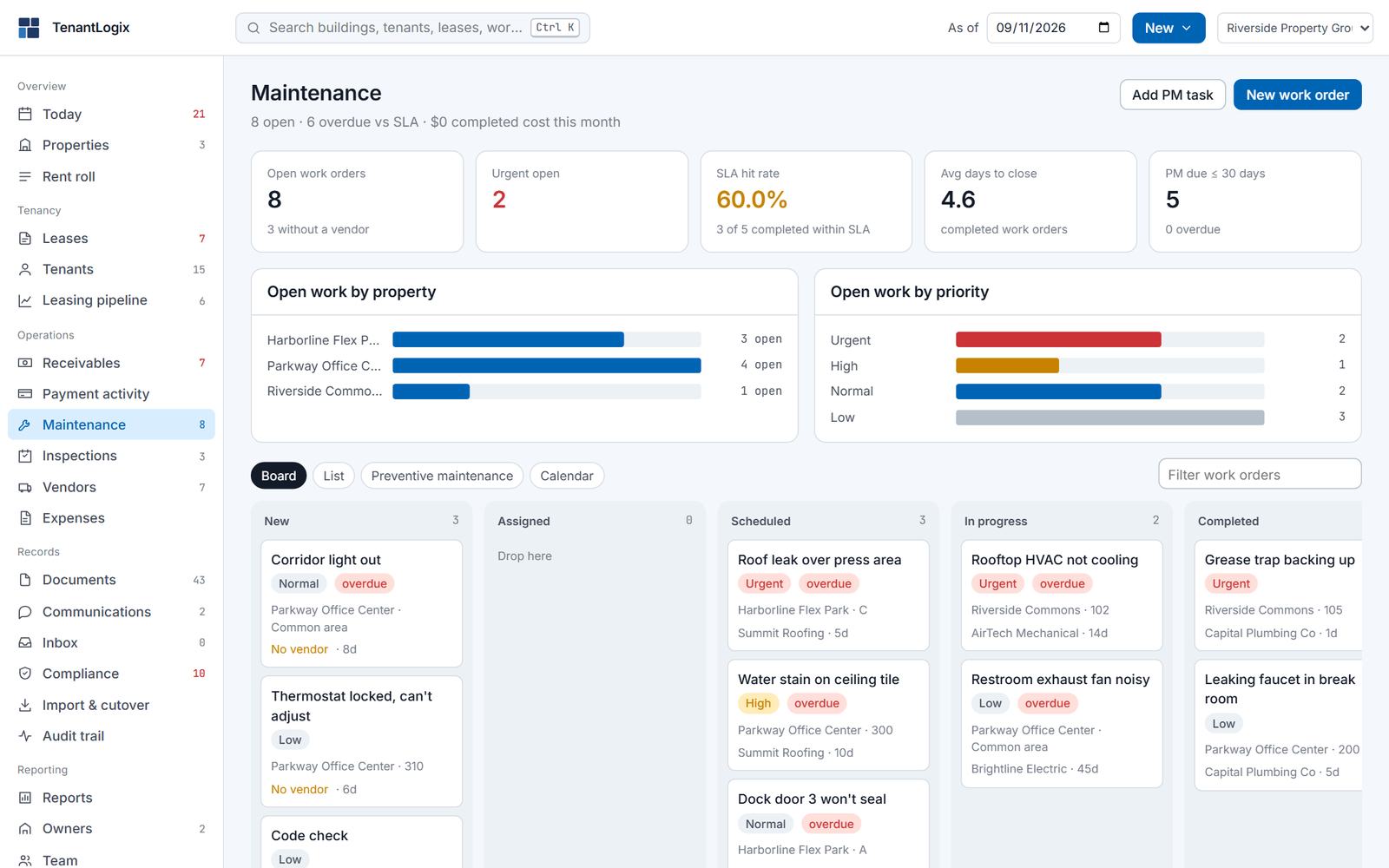Click the Communications chat bubble icon
The image size is (1389, 868).
click(25, 611)
